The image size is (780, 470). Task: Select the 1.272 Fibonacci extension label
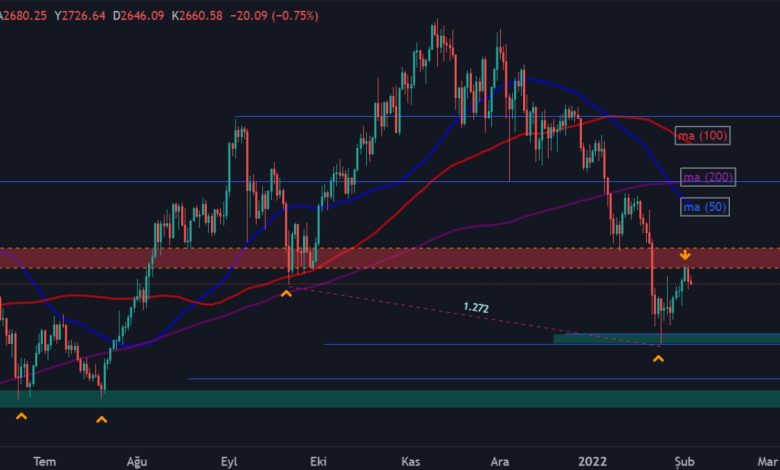tap(476, 308)
